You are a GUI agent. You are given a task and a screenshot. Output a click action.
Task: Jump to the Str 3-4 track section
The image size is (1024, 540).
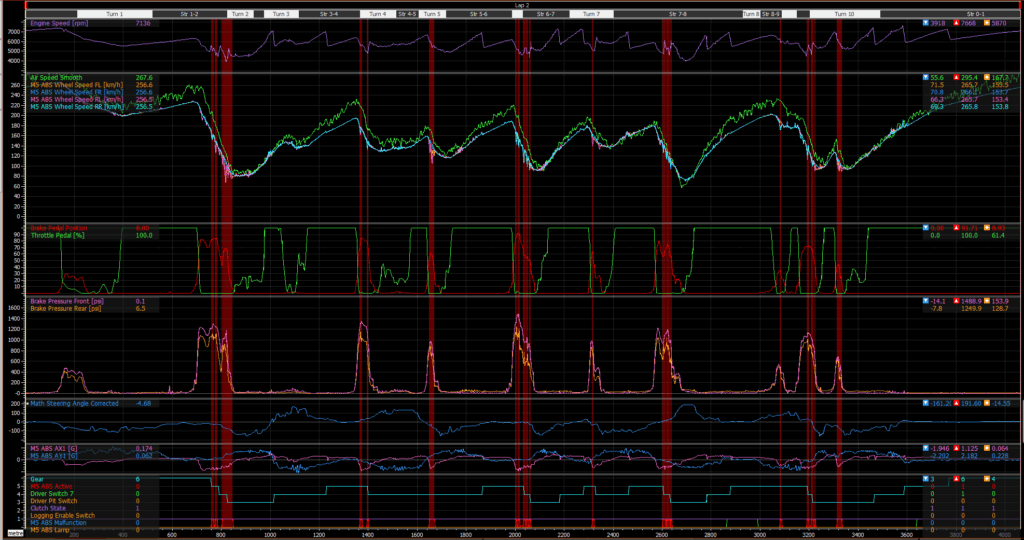(328, 15)
